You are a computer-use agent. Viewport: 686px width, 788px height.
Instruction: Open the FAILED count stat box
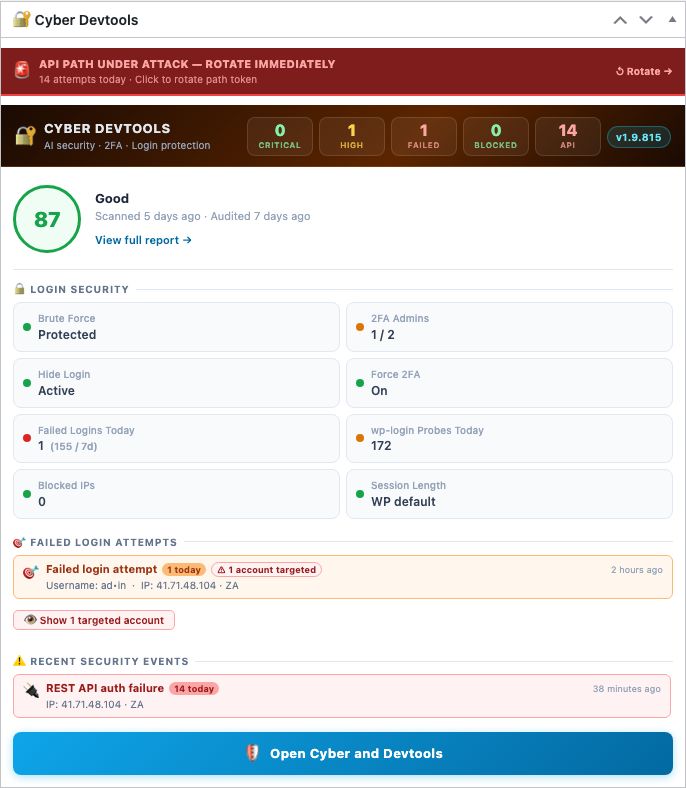(424, 136)
